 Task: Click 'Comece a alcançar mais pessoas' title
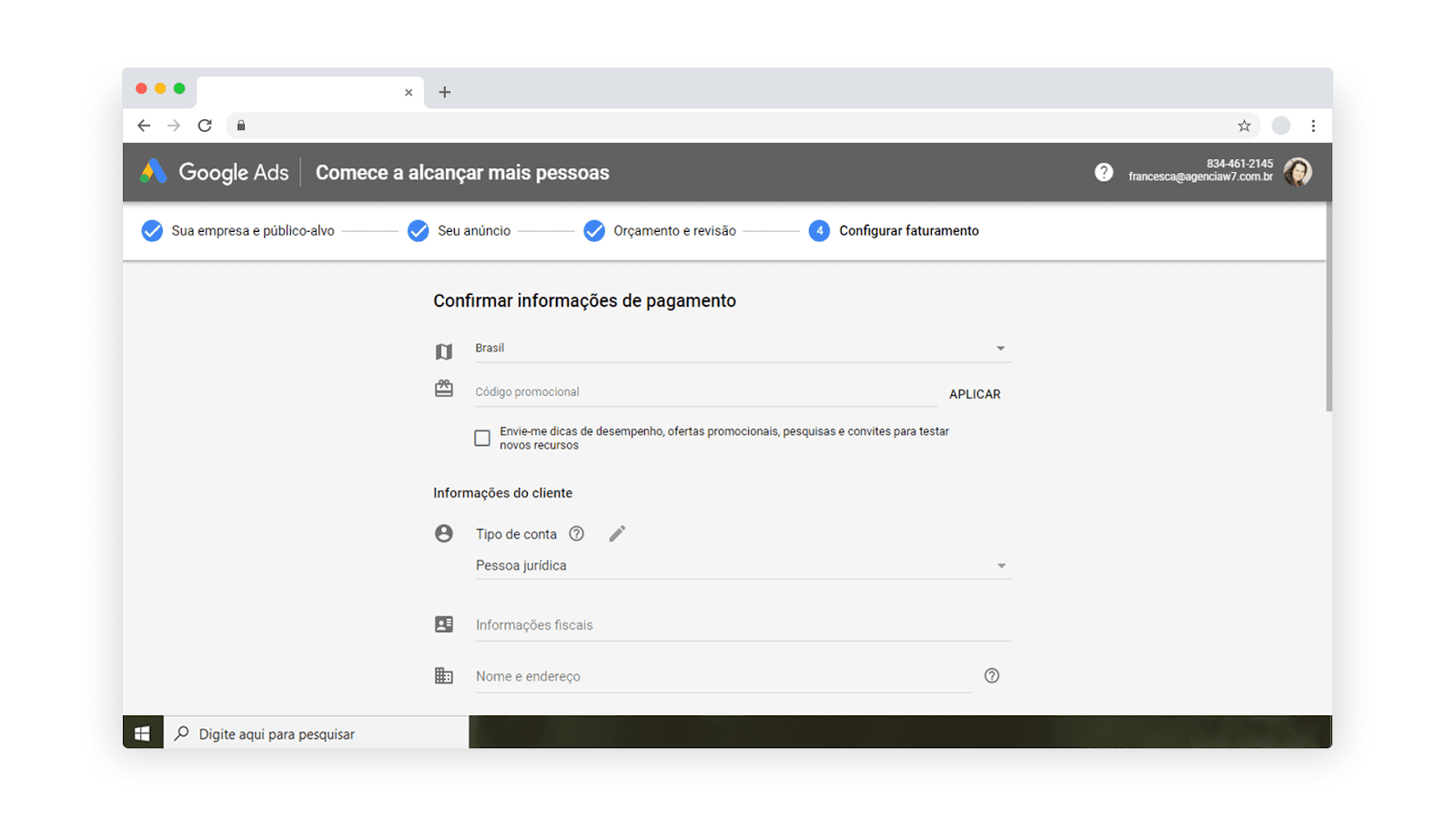coord(462,173)
